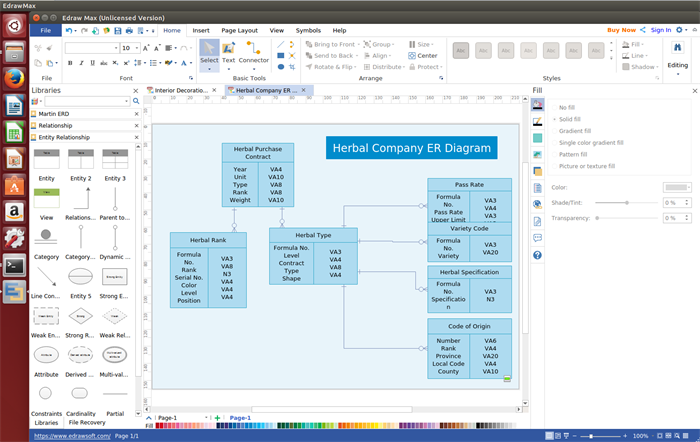700x442 pixels.
Task: Click the Sign In button
Action: [660, 30]
